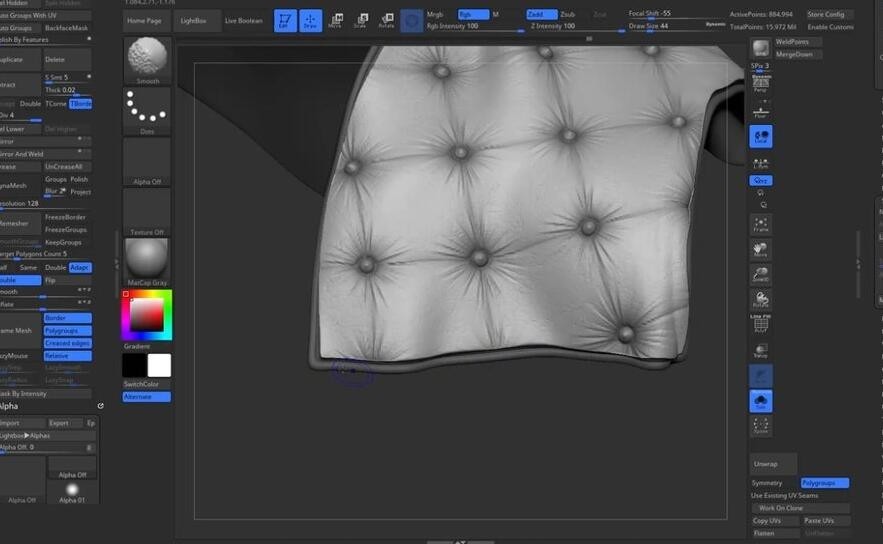Screen dimensions: 883x544
Task: Open Lightbox Alphas expander
Action: 48,436
